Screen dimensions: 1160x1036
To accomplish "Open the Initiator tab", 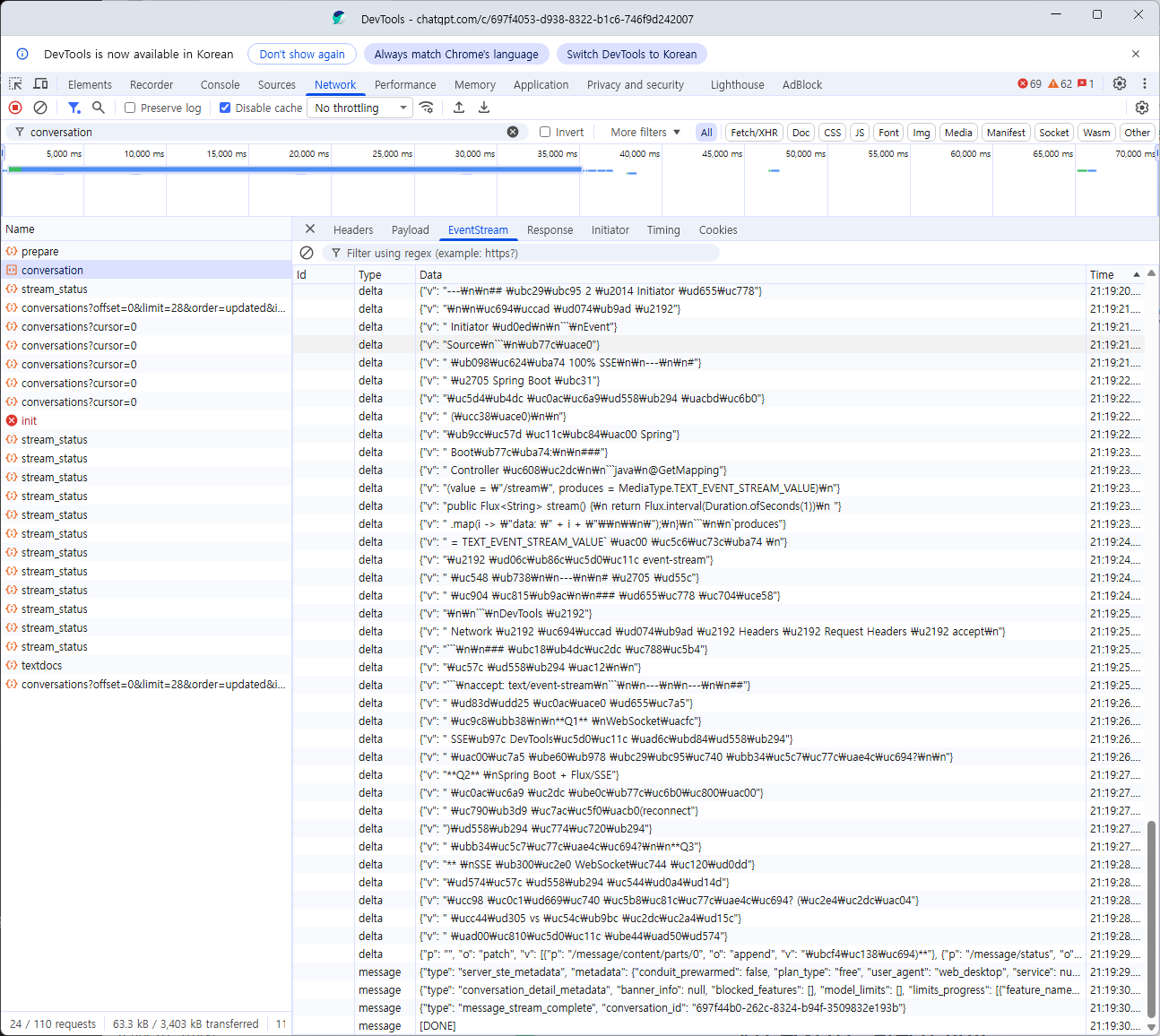I will tap(610, 229).
